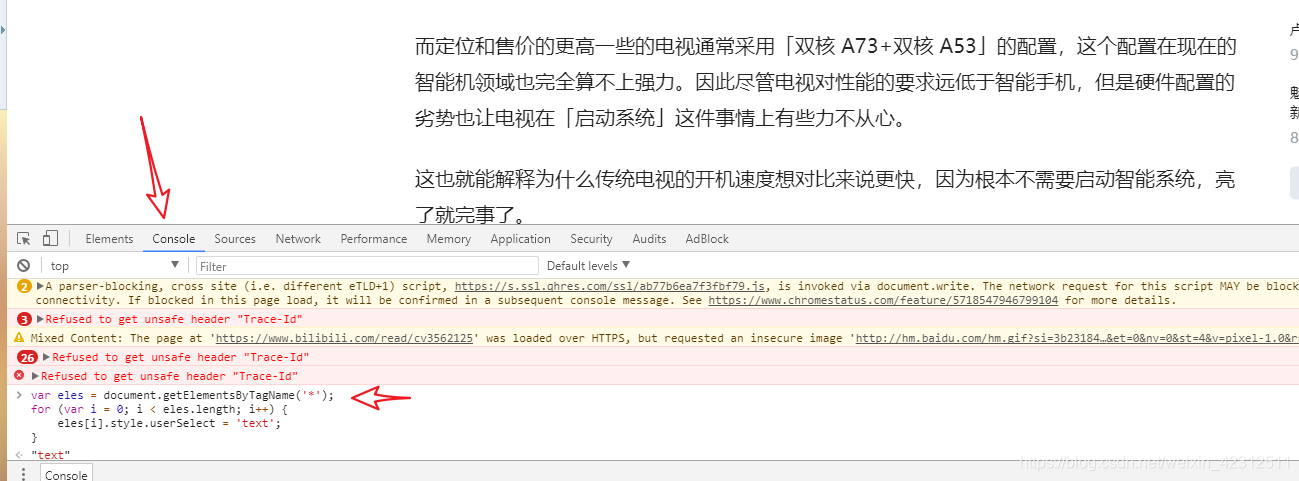Focus the console Filter input field

pos(366,266)
